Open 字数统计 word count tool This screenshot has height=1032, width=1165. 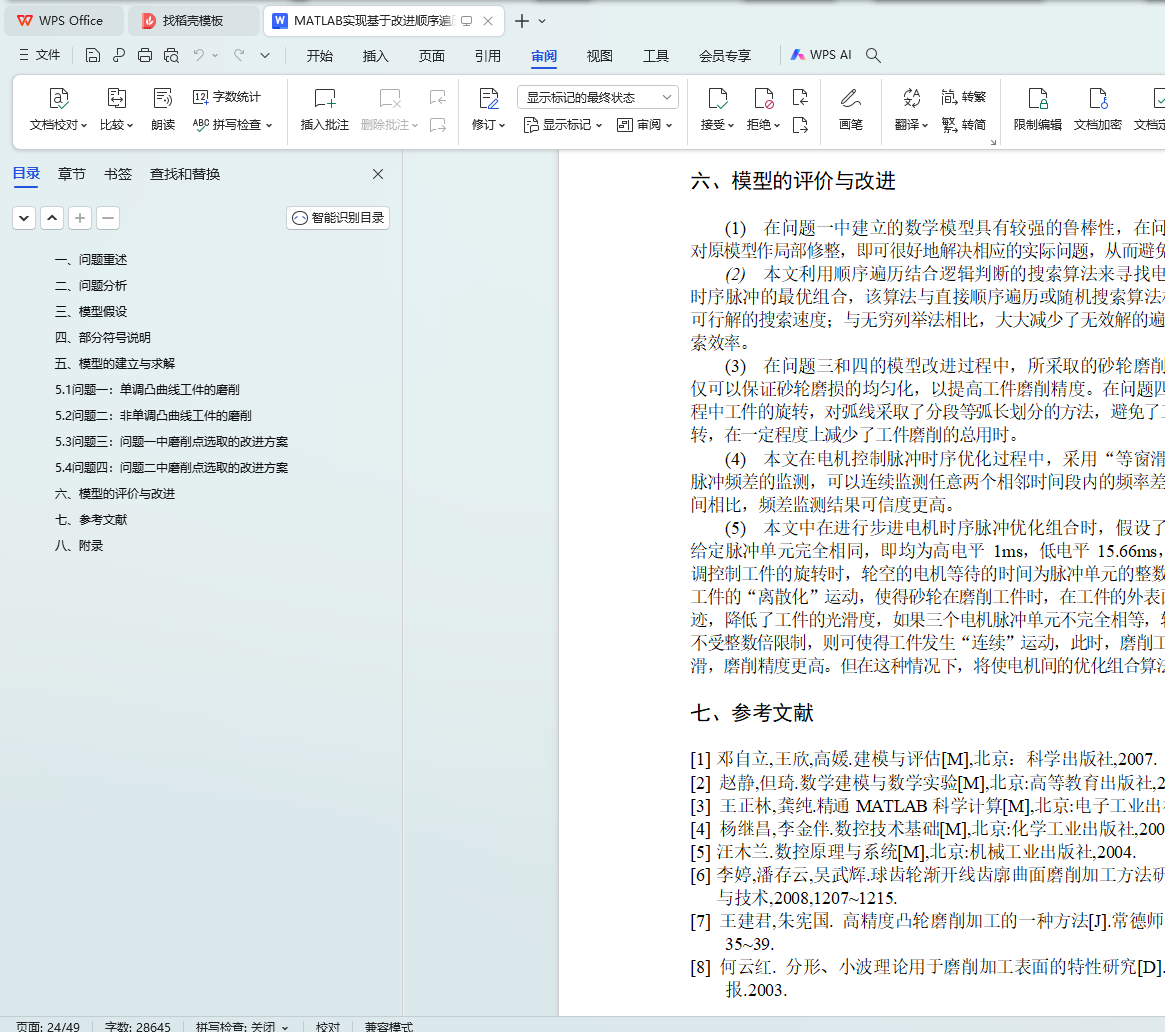227,97
